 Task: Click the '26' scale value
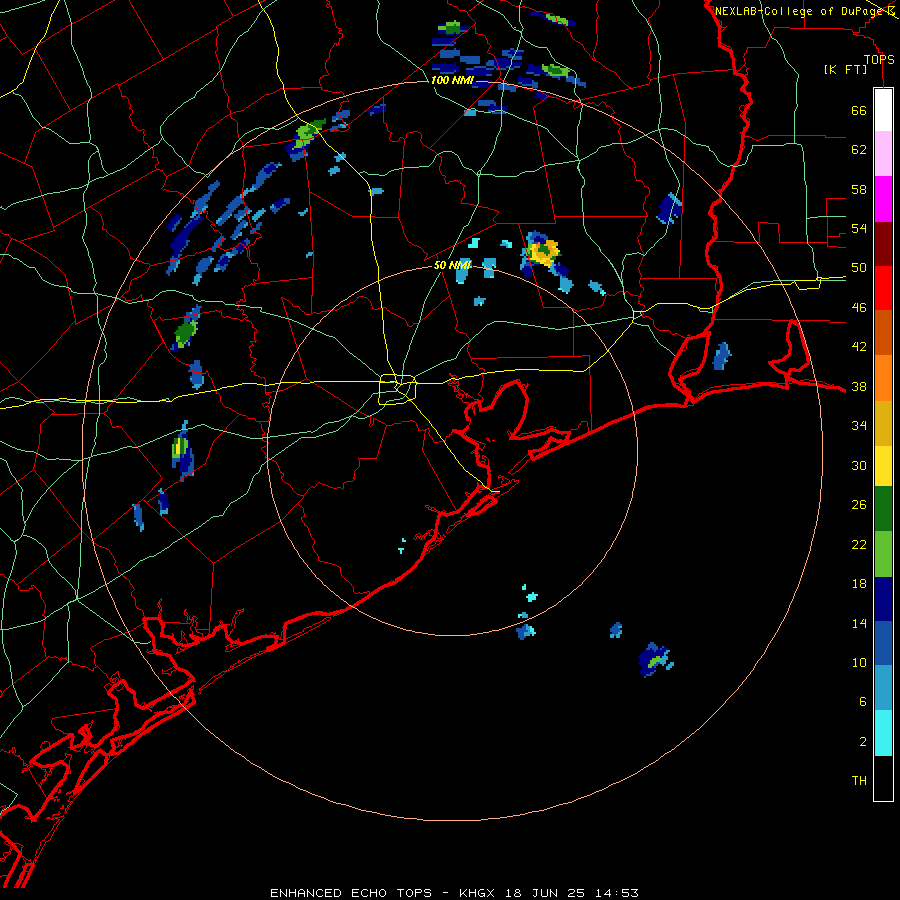click(x=859, y=505)
